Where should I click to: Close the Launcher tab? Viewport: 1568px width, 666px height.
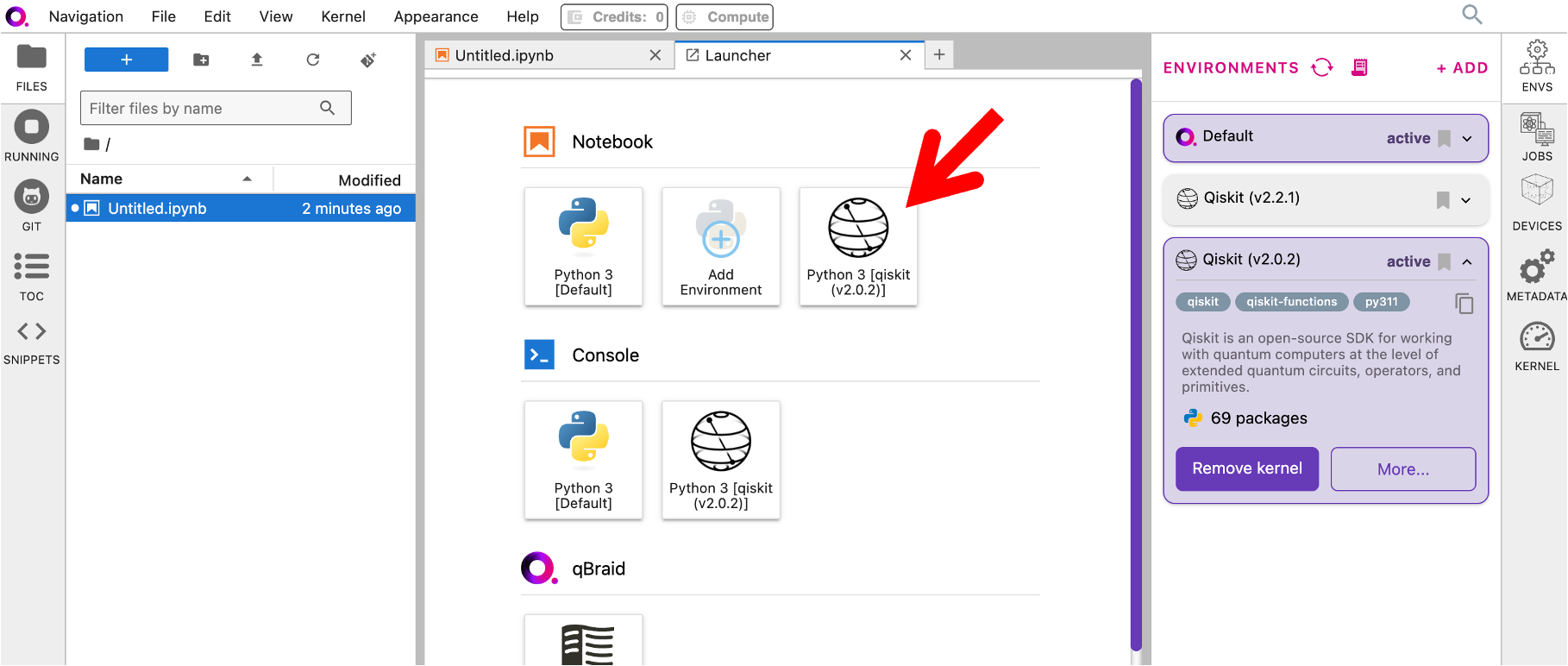[x=906, y=55]
